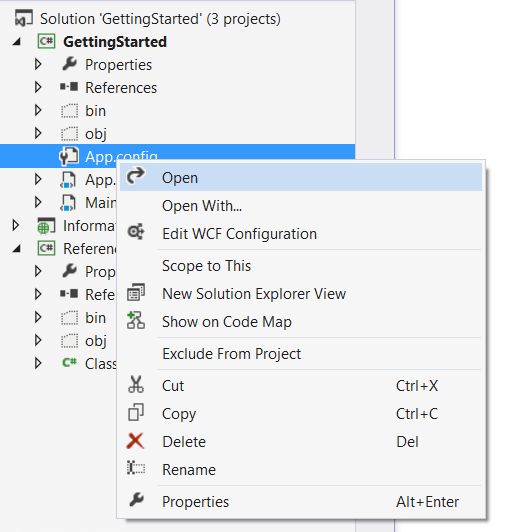
Task: Click the web project icon beside Informa
Action: [x=46, y=226]
